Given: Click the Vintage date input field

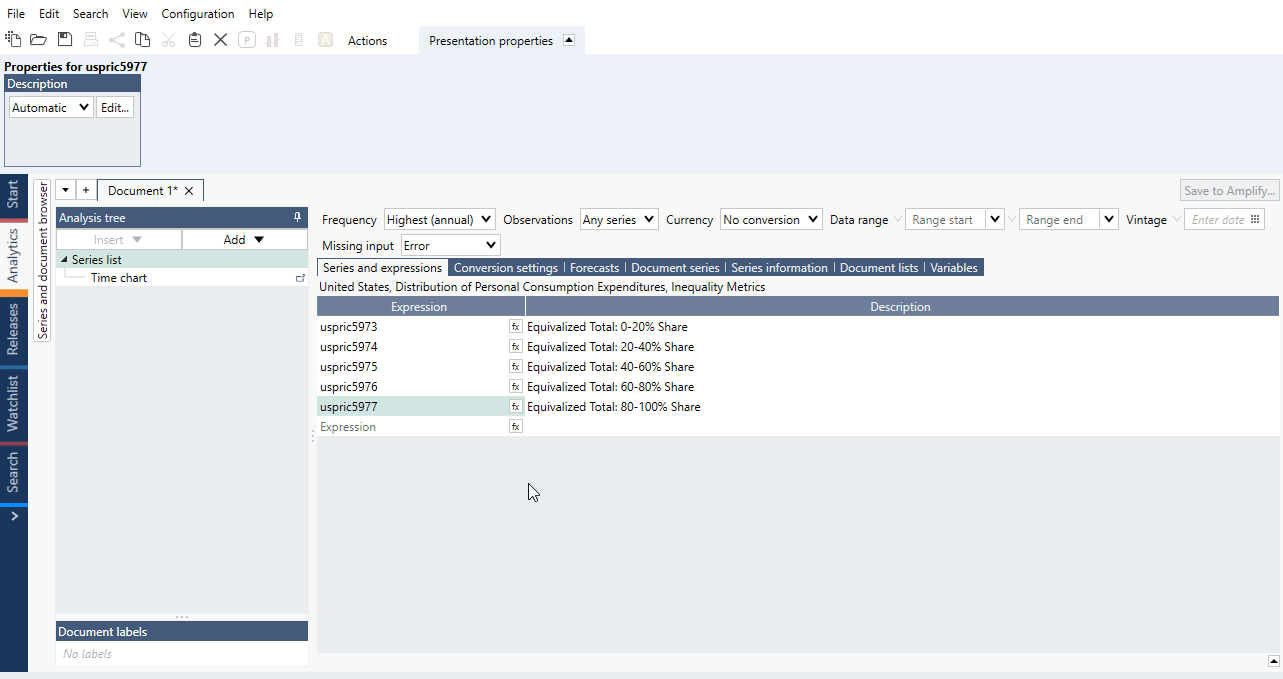Looking at the screenshot, I should pos(1217,220).
